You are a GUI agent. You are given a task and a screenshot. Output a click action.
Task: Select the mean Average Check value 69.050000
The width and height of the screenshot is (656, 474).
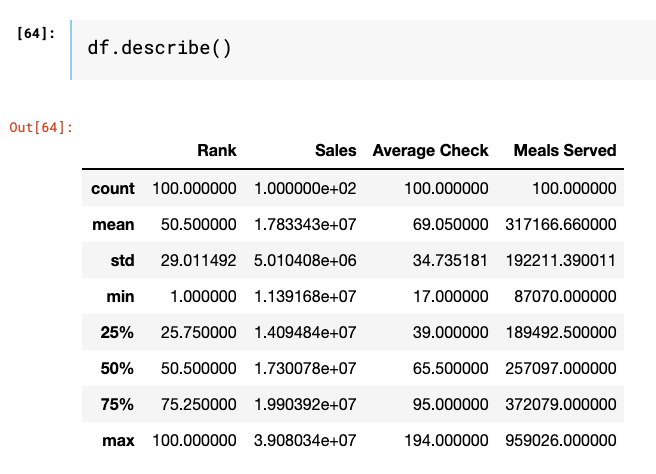pyautogui.click(x=450, y=225)
